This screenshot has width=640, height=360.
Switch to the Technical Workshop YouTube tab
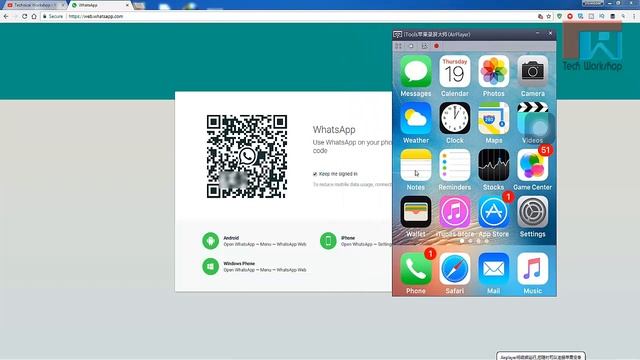click(35, 5)
